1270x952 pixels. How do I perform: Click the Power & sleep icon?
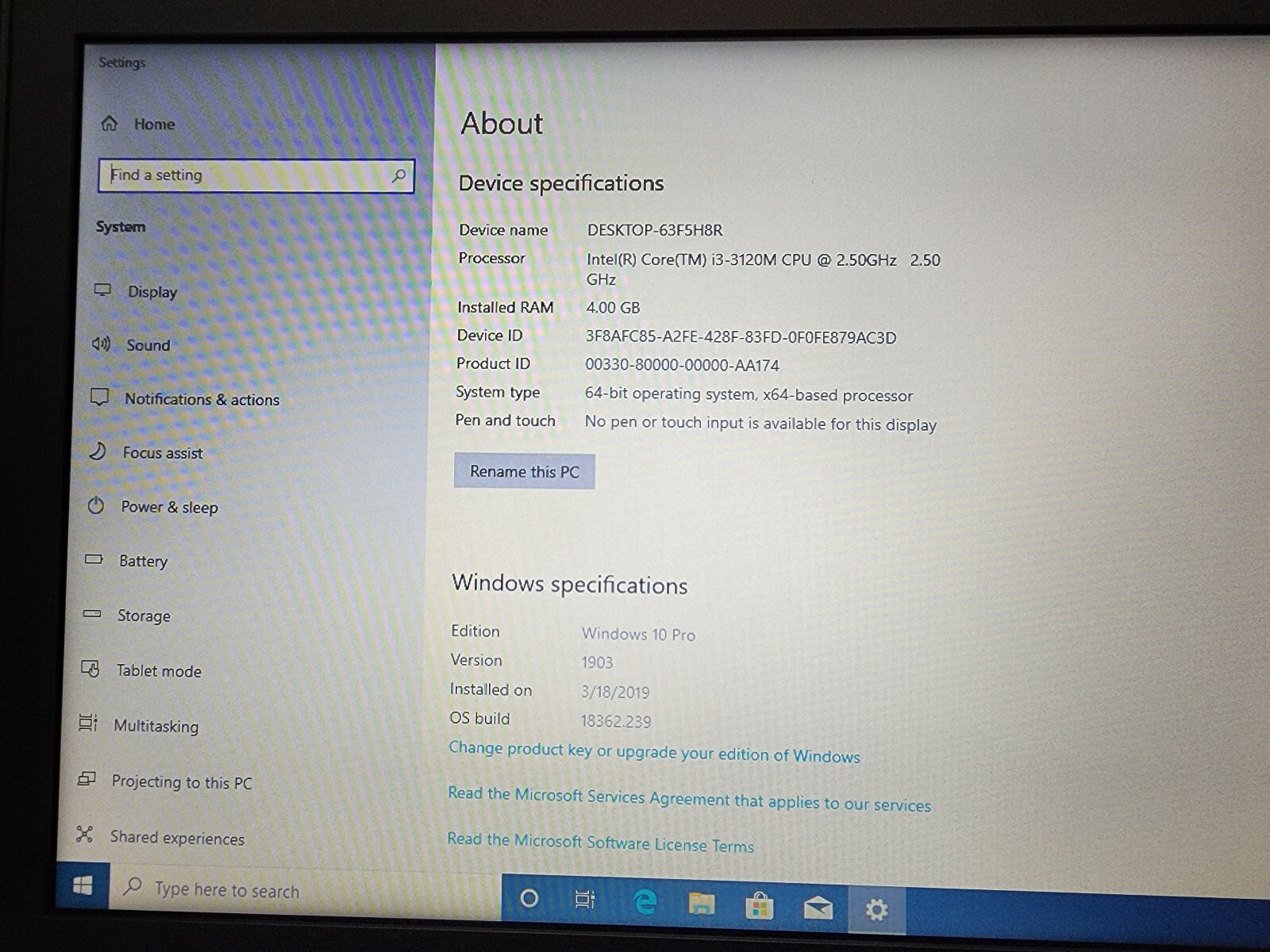95,505
